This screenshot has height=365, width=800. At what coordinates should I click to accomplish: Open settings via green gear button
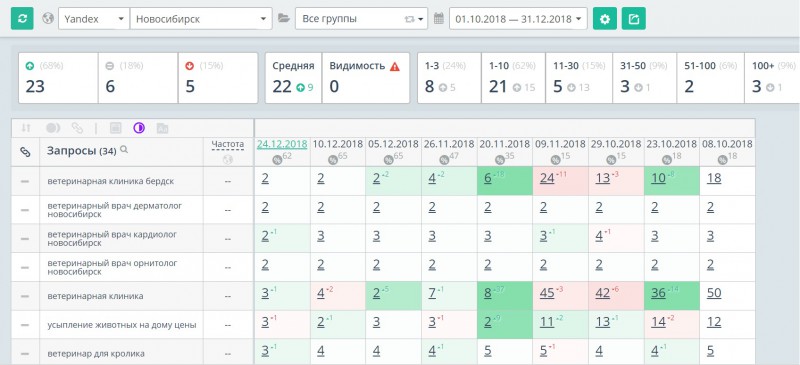[x=605, y=19]
